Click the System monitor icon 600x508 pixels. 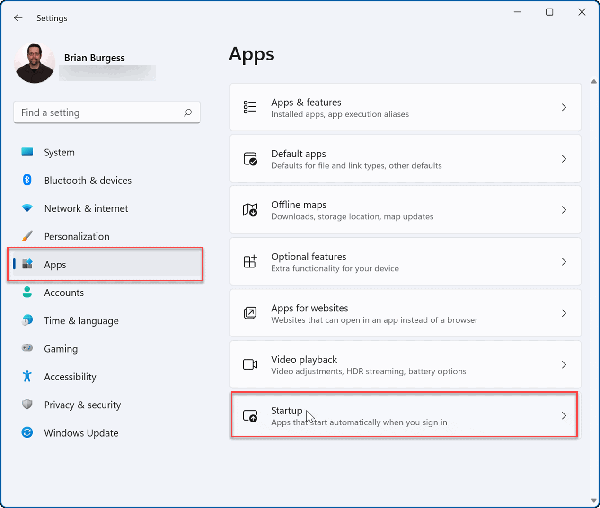click(27, 152)
